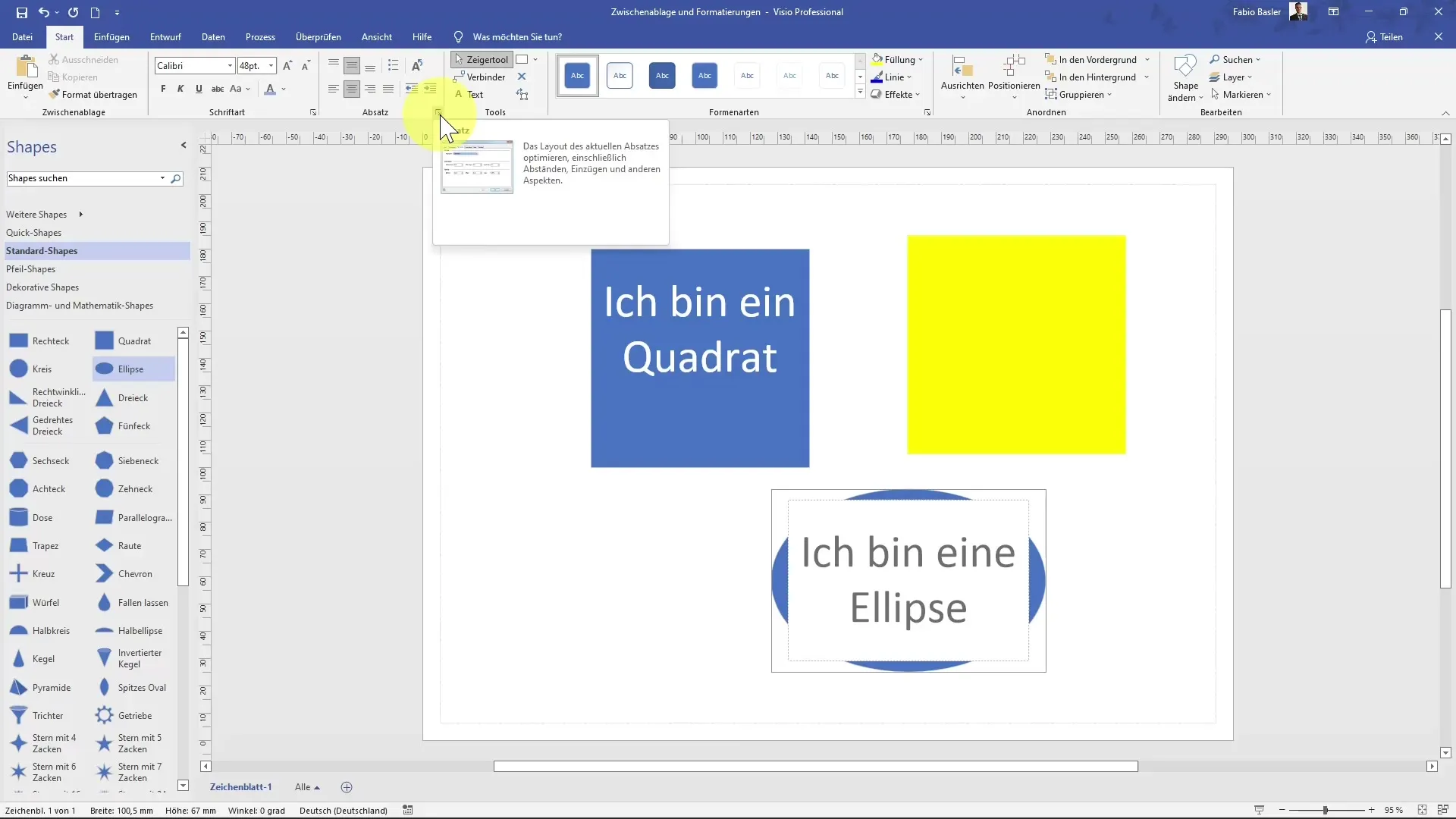Center the text horizontally
Viewport: 1456px width, 819px height.
pos(352,89)
